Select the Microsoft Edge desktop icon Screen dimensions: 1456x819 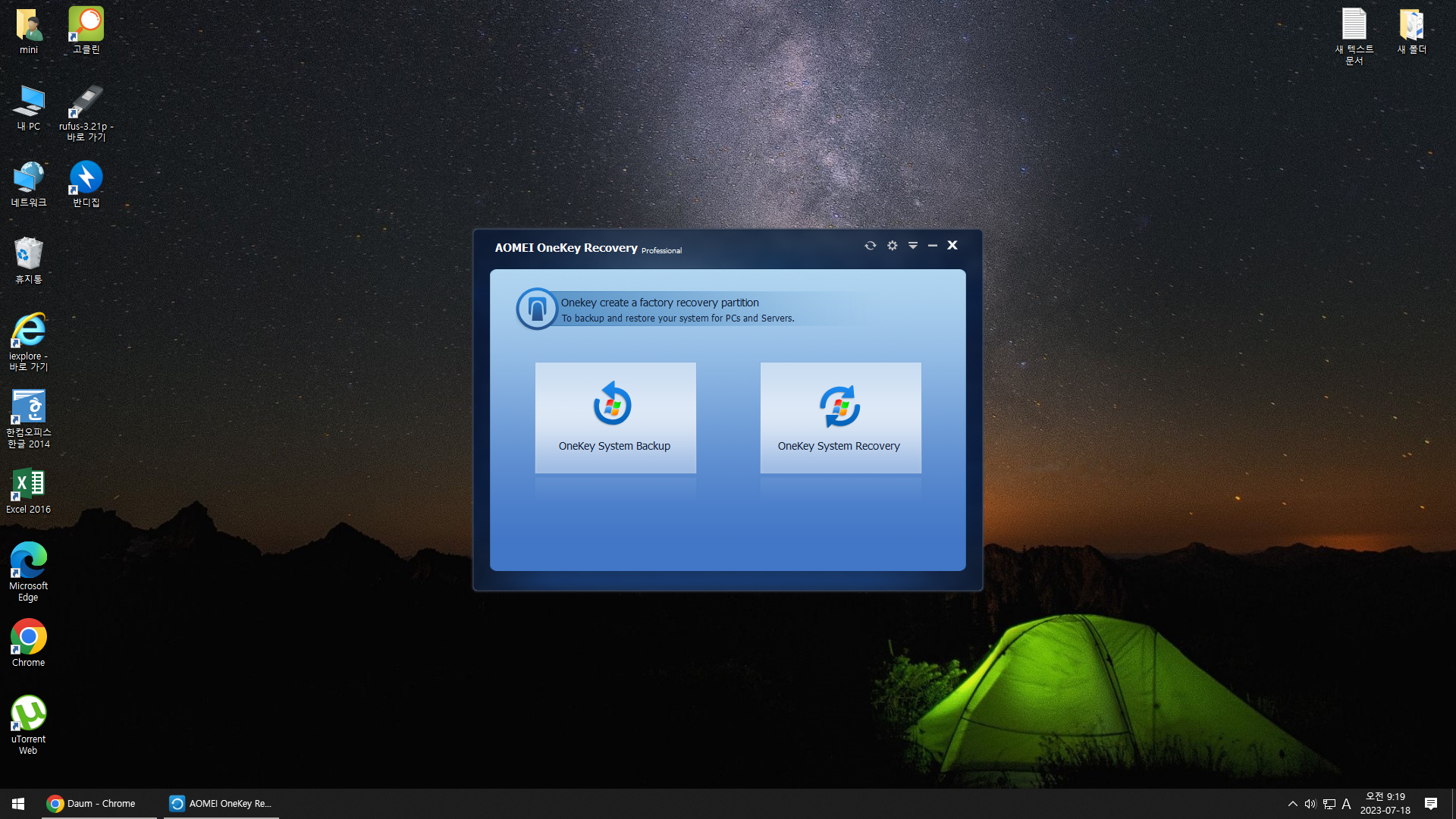point(29,573)
